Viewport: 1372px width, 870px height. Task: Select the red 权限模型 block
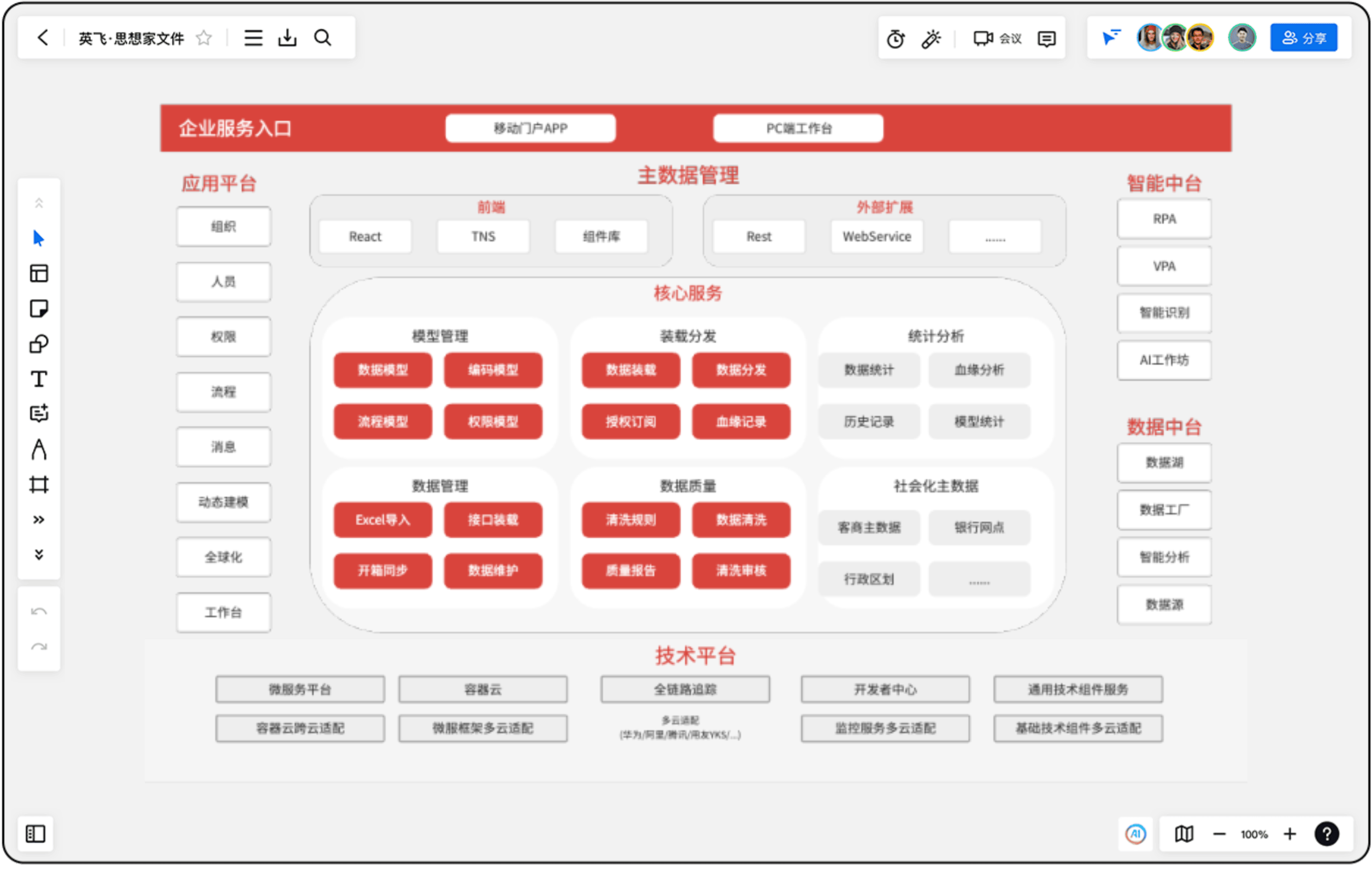point(493,421)
